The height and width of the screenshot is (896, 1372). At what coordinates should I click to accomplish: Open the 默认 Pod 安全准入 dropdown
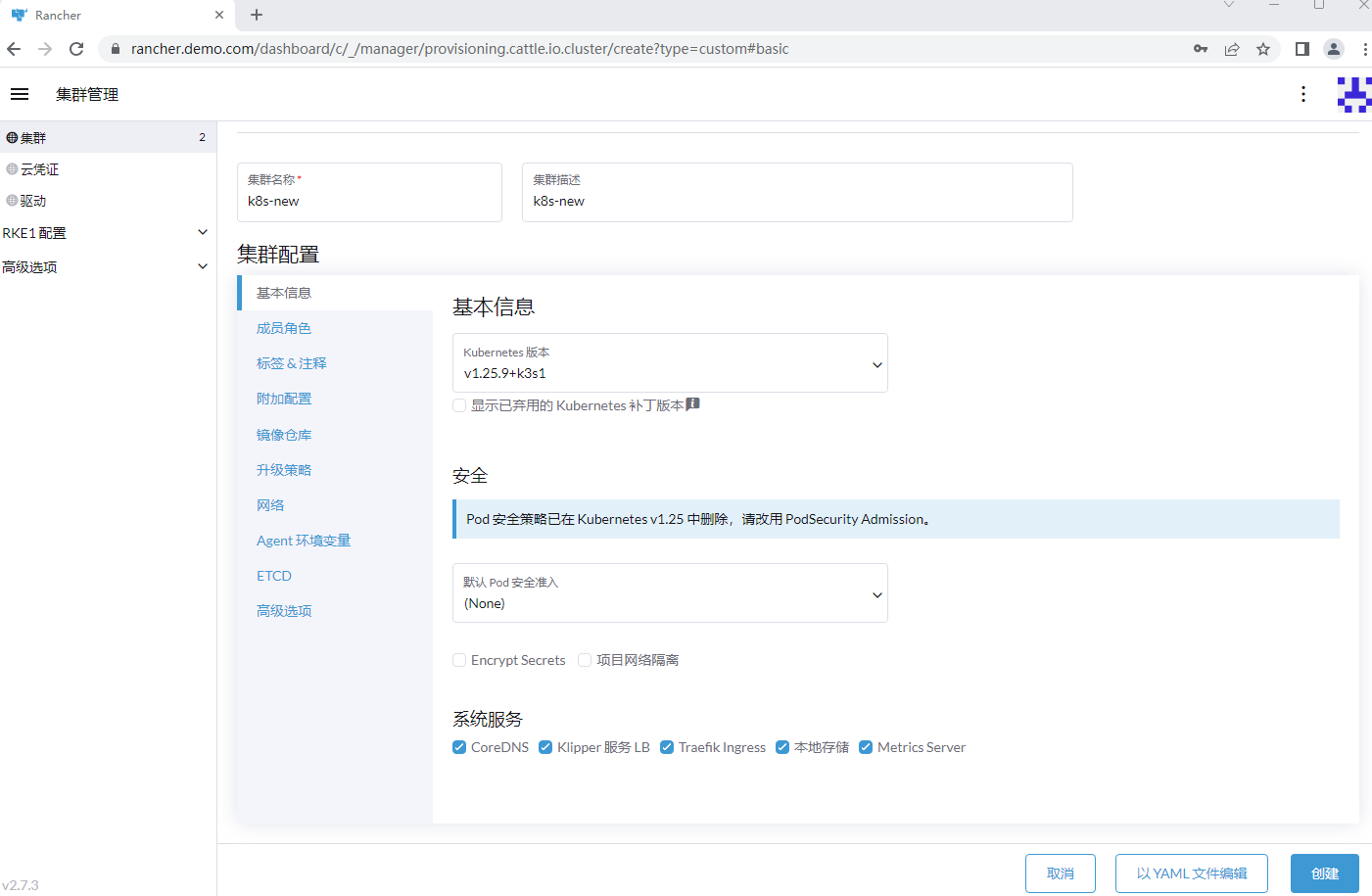670,593
